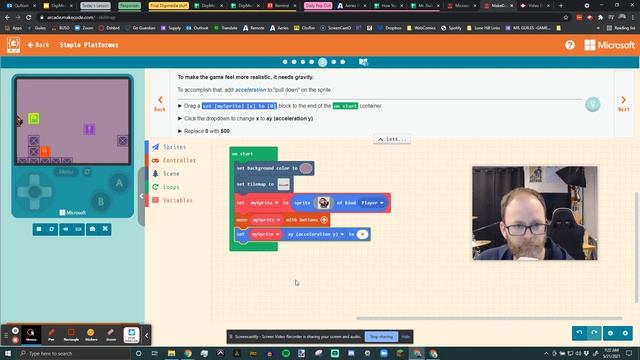Image resolution: width=640 pixels, height=360 pixels.
Task: Jump to the second tutorial step dot
Action: tap(294, 62)
